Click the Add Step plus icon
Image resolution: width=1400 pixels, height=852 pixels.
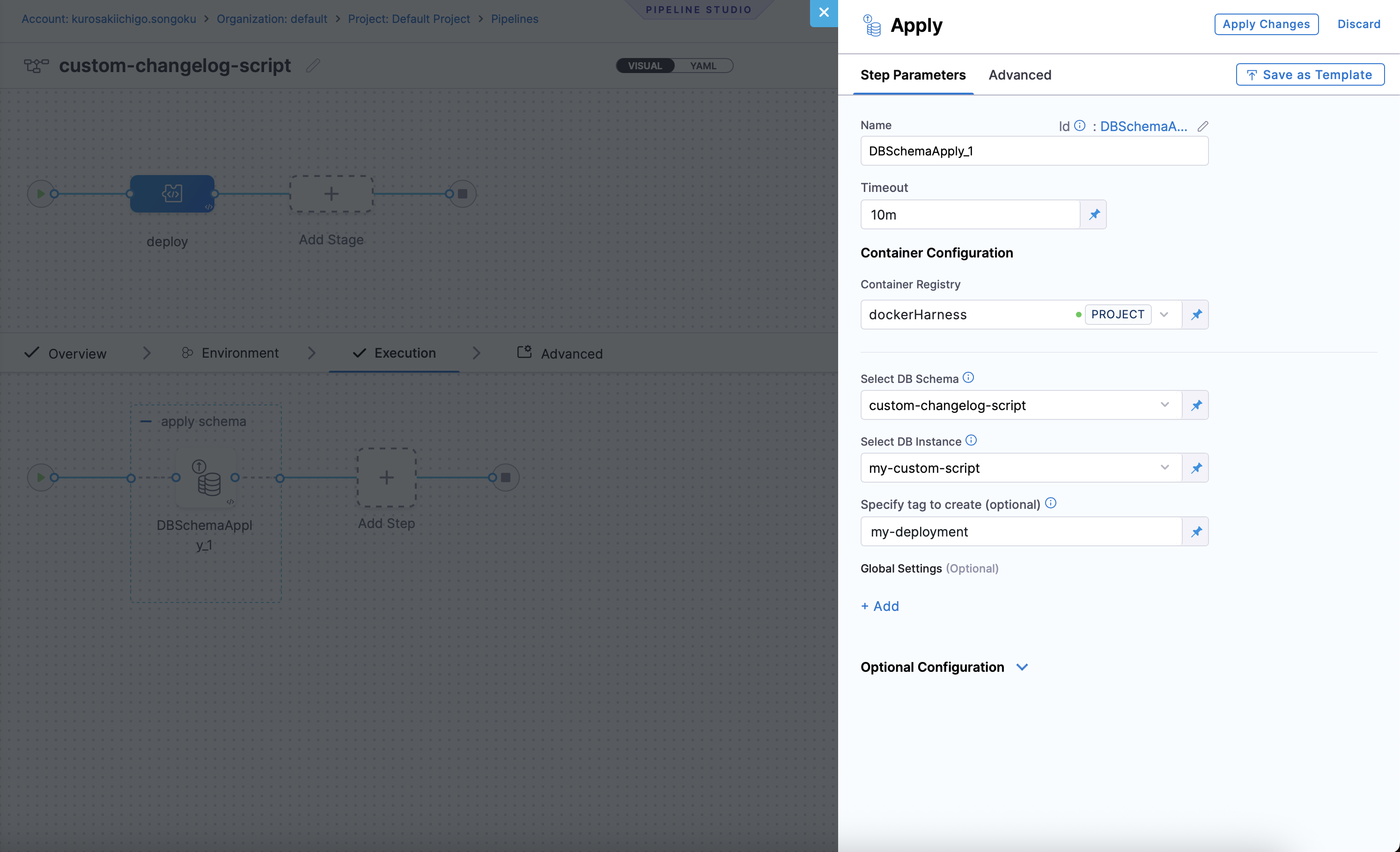[386, 477]
